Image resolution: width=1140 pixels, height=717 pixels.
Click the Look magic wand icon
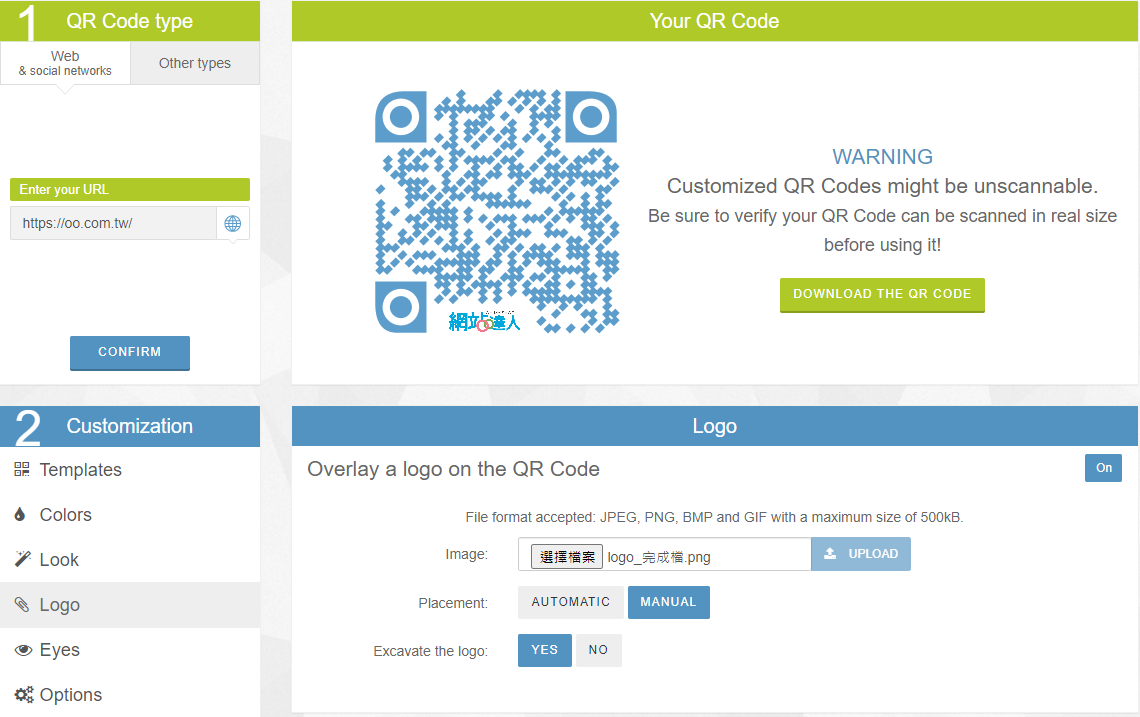[23, 559]
